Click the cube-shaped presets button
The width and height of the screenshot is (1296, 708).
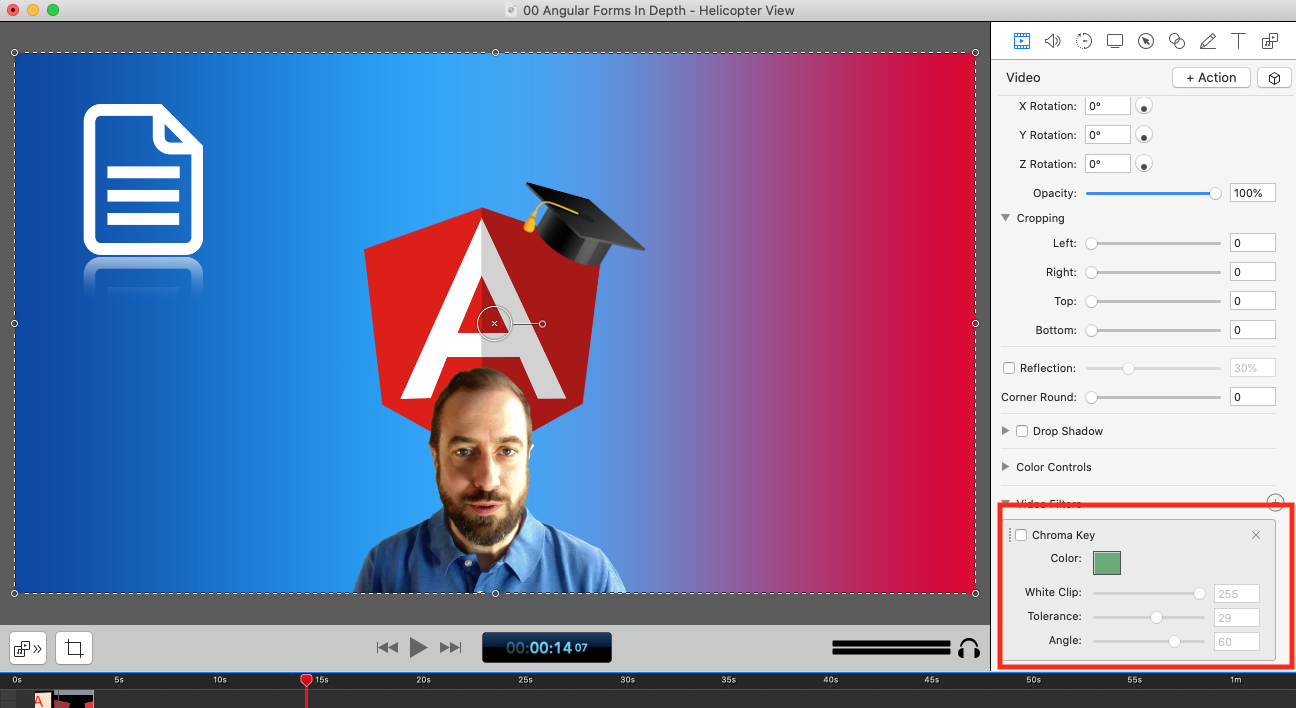point(1274,78)
